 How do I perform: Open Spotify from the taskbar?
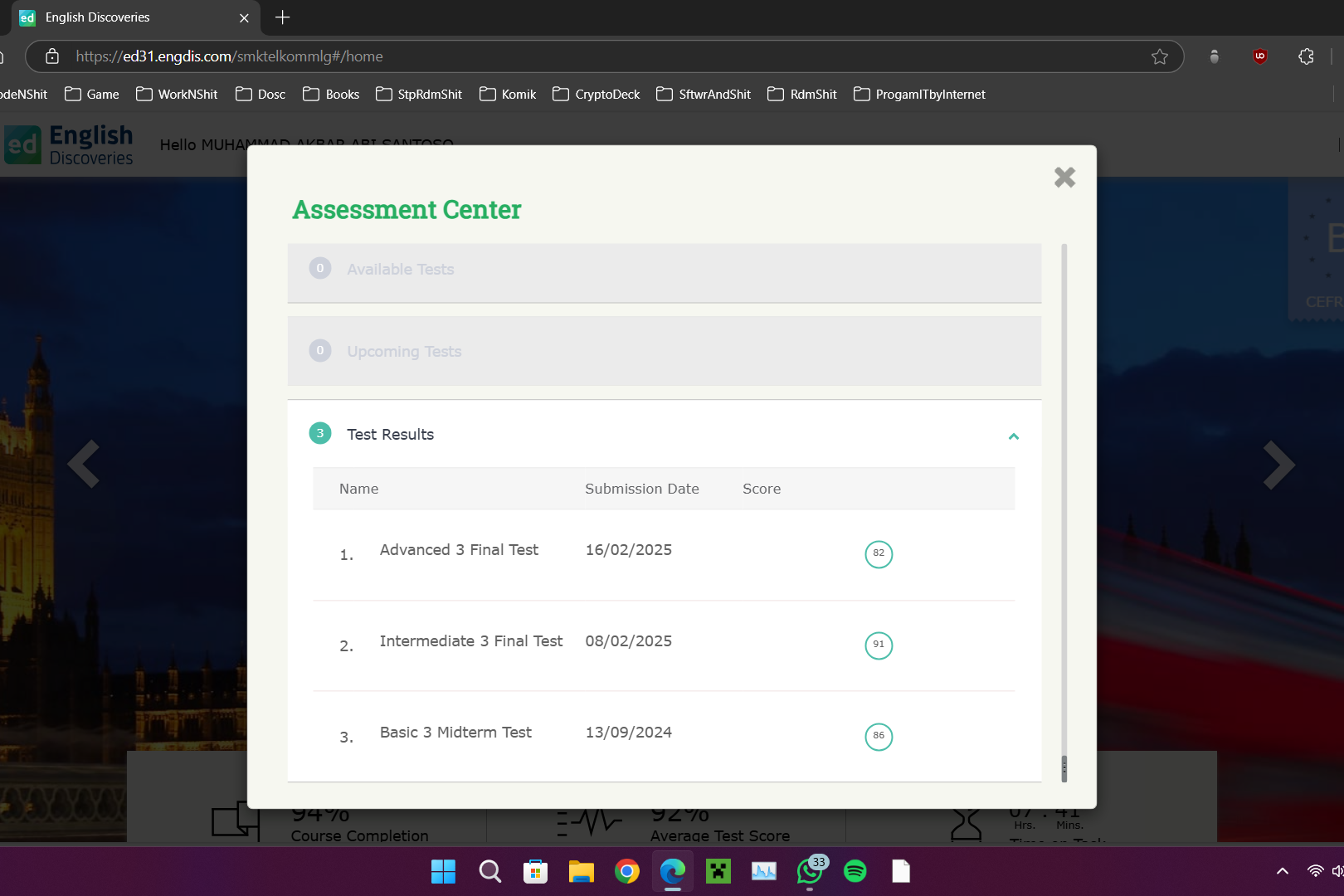coord(855,871)
